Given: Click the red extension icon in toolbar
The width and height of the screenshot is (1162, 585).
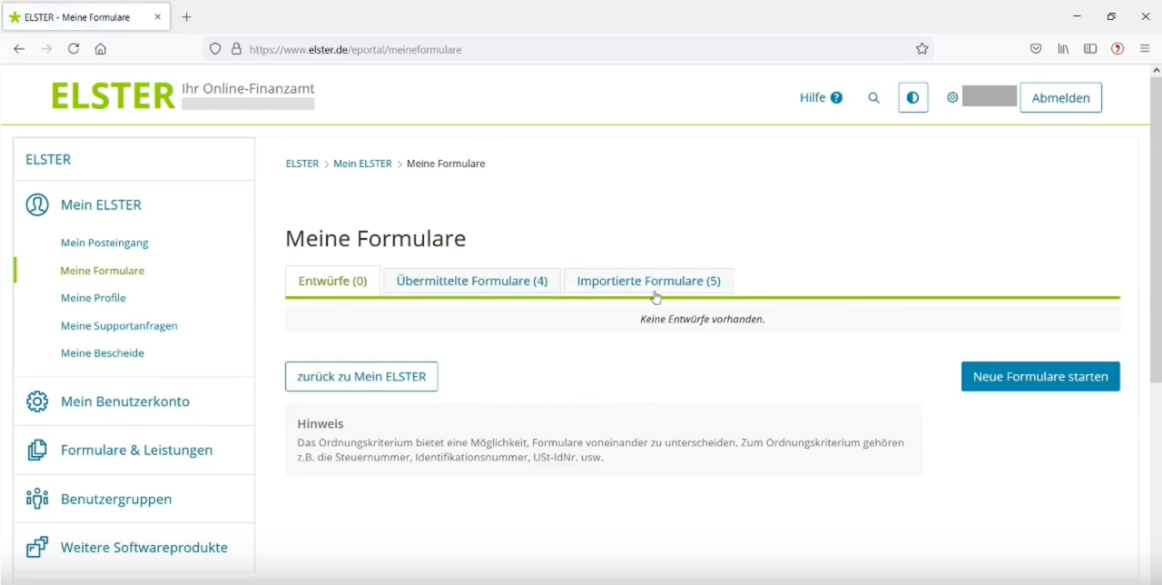Looking at the screenshot, I should (x=1118, y=49).
